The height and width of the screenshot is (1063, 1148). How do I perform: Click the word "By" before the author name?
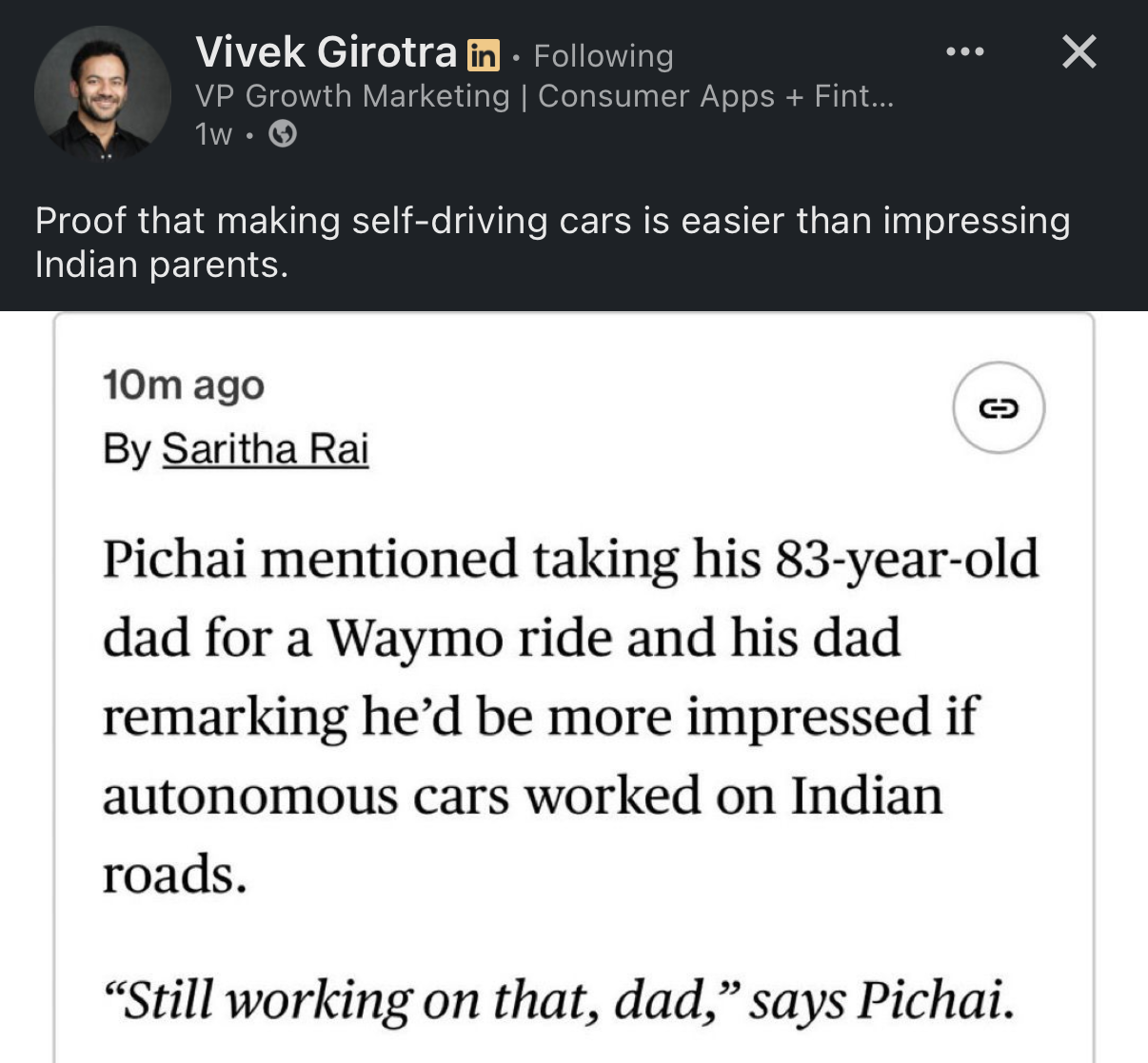click(x=127, y=449)
